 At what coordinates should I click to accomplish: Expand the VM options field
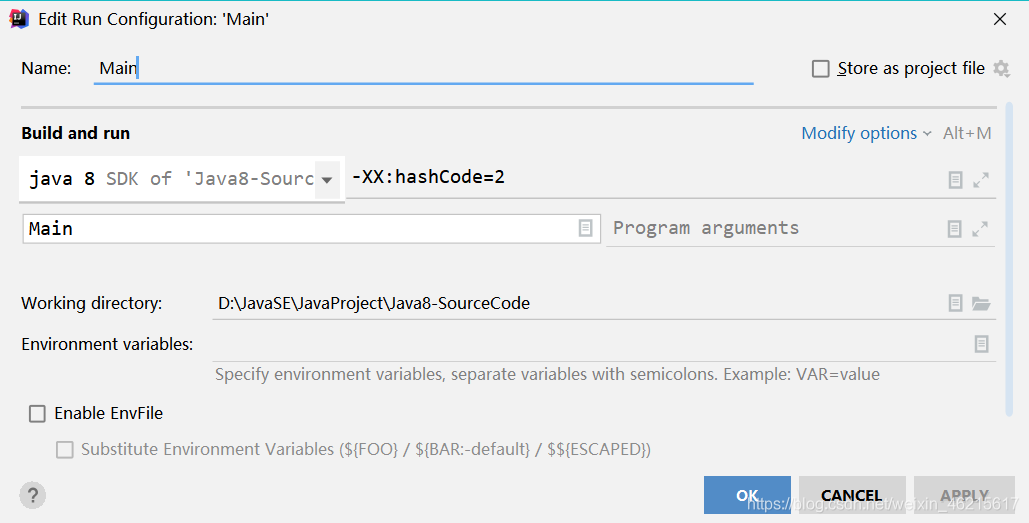pyautogui.click(x=981, y=180)
